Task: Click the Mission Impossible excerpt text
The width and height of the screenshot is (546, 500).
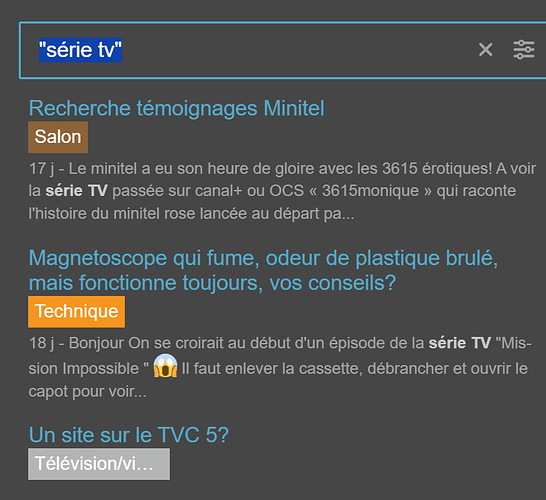Action: 280,367
